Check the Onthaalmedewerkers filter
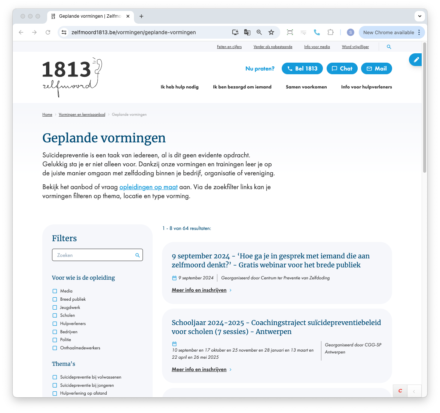Viewport: 440px width, 413px height. pos(55,348)
